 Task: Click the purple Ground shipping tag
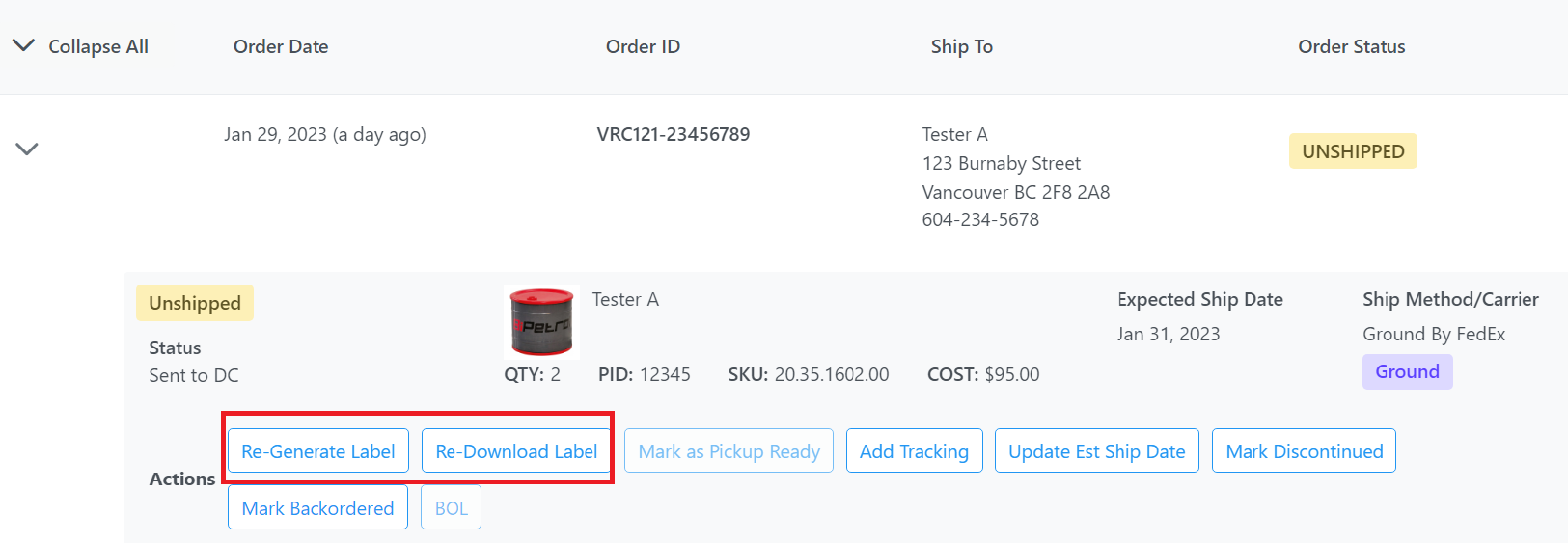click(x=1407, y=371)
